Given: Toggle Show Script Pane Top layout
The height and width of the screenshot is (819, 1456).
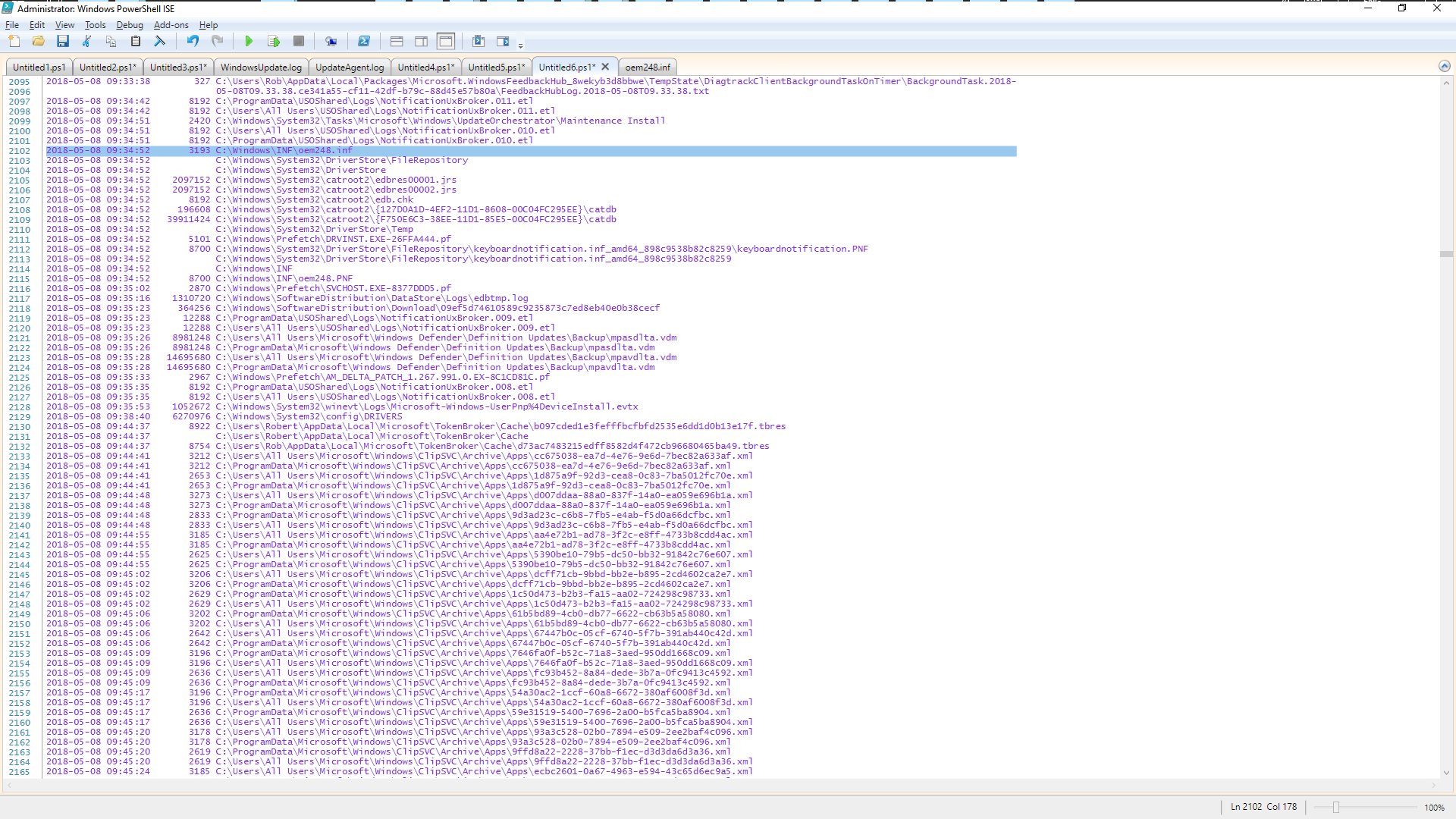Looking at the screenshot, I should point(397,42).
